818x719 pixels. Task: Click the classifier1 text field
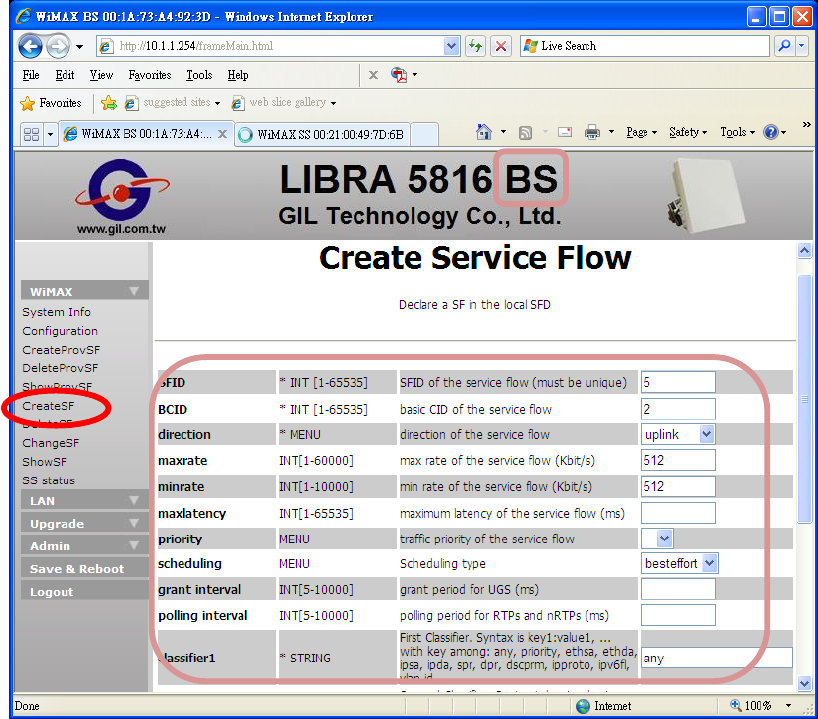click(716, 657)
